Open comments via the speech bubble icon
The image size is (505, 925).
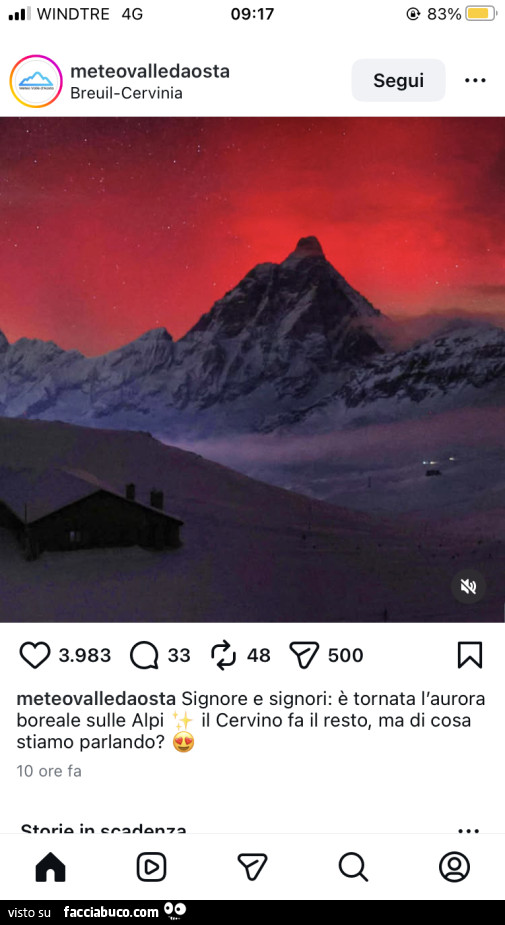[x=144, y=655]
